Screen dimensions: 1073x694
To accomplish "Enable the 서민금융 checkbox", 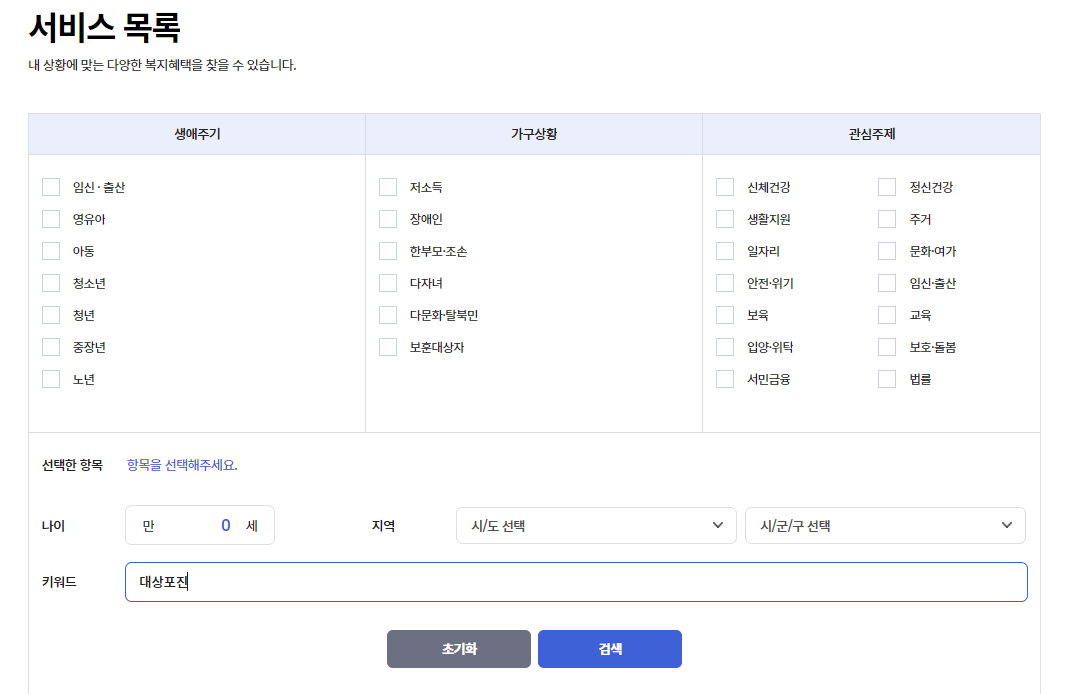I will [x=725, y=379].
